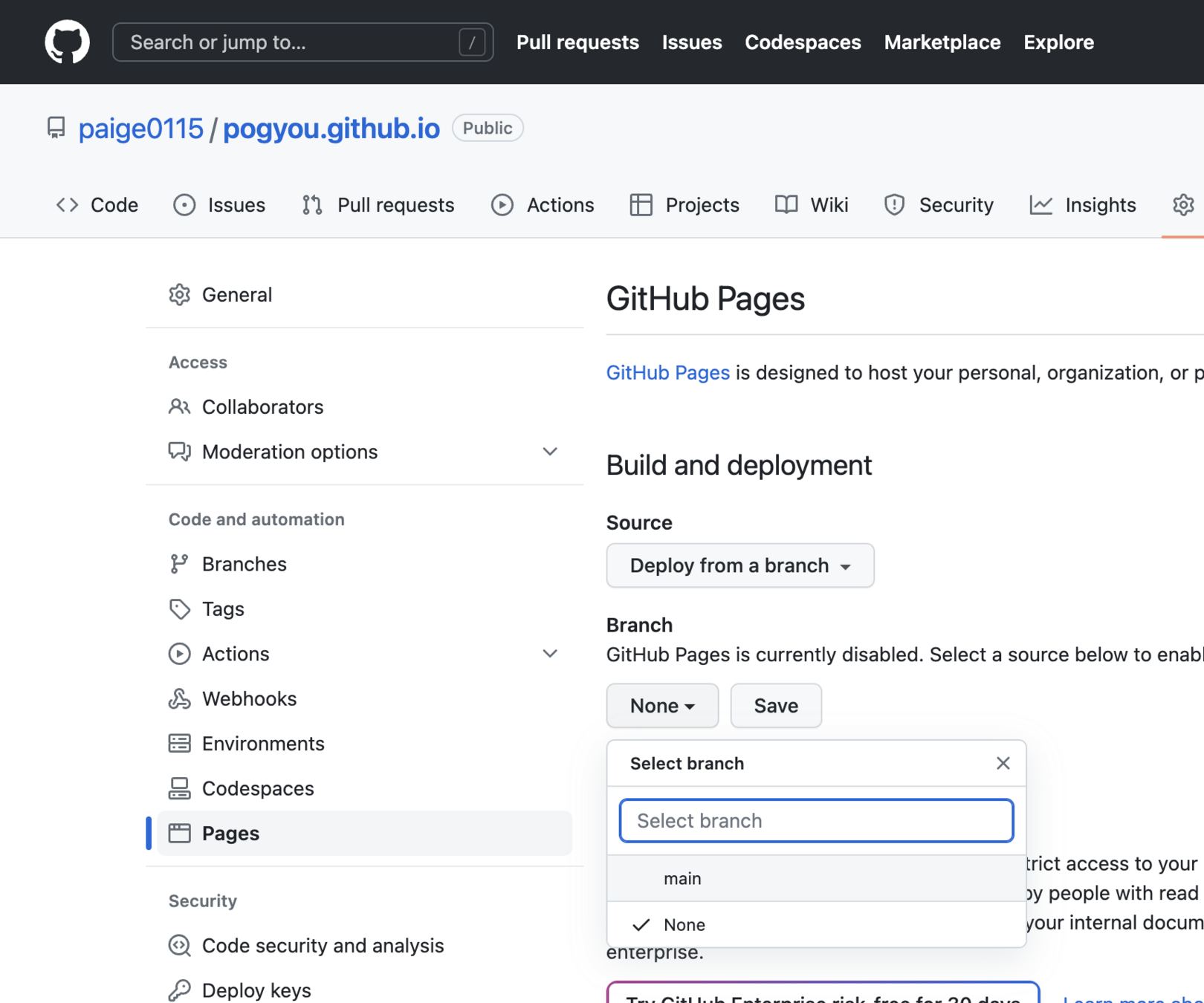Expand the sidebar Actions chevron

point(550,654)
